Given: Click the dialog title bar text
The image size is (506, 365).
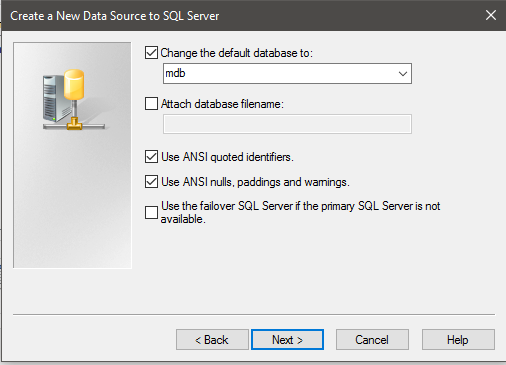Looking at the screenshot, I should pyautogui.click(x=115, y=16).
